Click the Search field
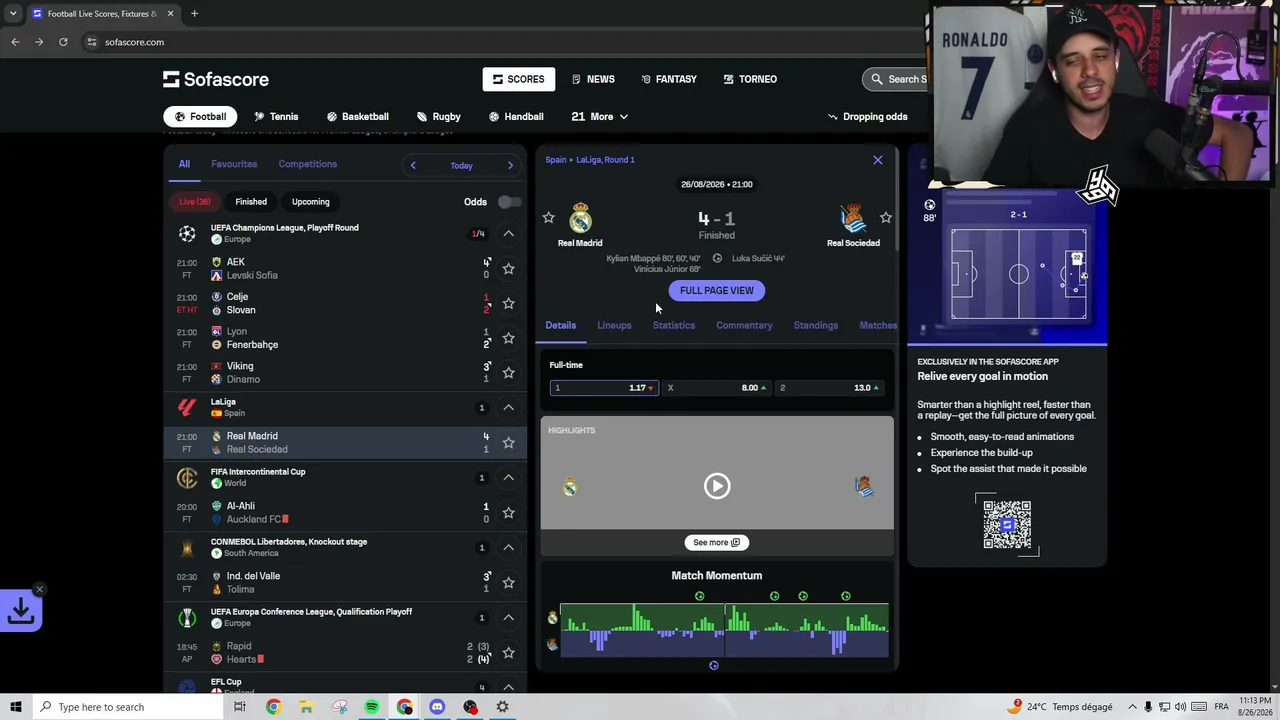Viewport: 1280px width, 720px height. coord(896,79)
